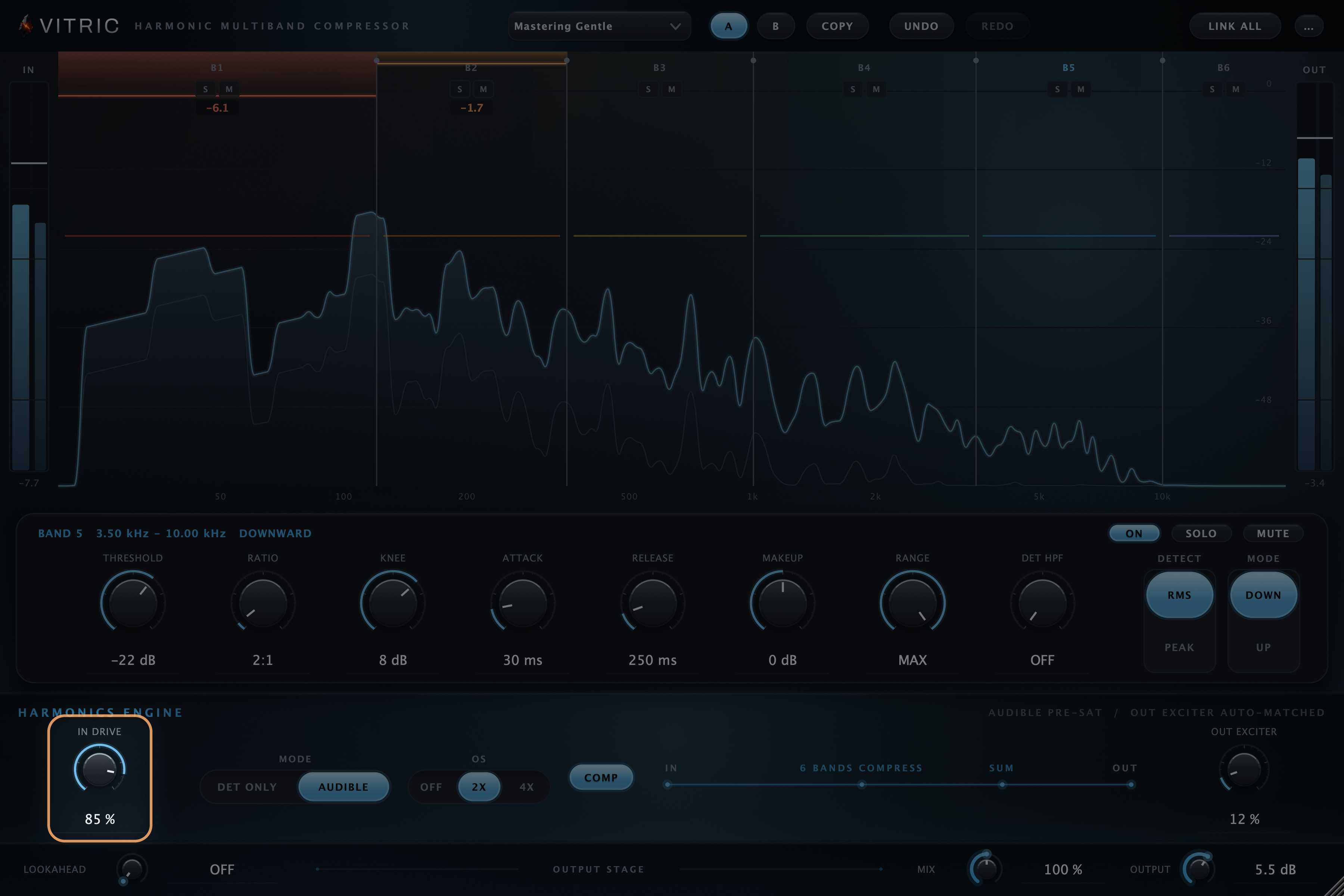Click the Lookahead knob
This screenshot has width=1344, height=896.
click(131, 869)
